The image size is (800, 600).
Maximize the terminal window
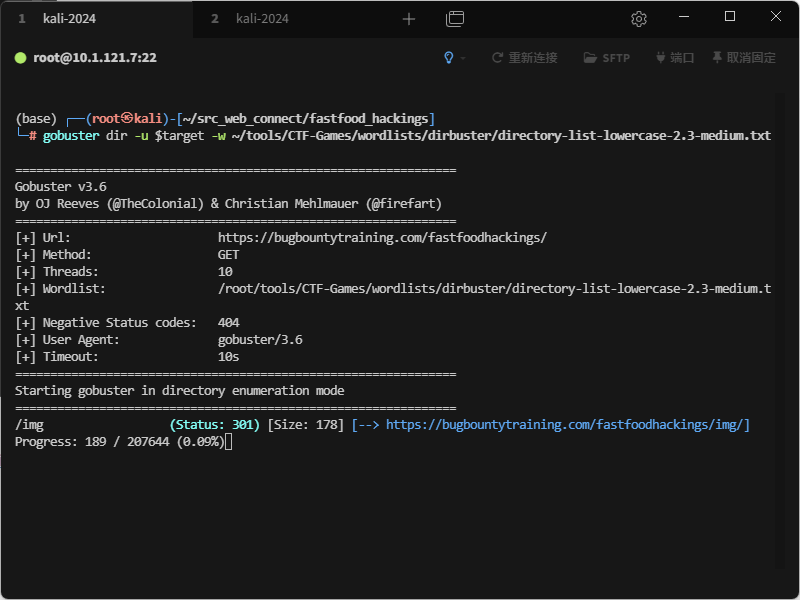[x=730, y=16]
